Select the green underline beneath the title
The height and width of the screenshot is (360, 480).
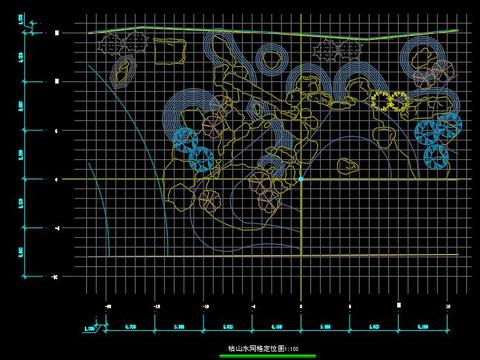pos(267,356)
